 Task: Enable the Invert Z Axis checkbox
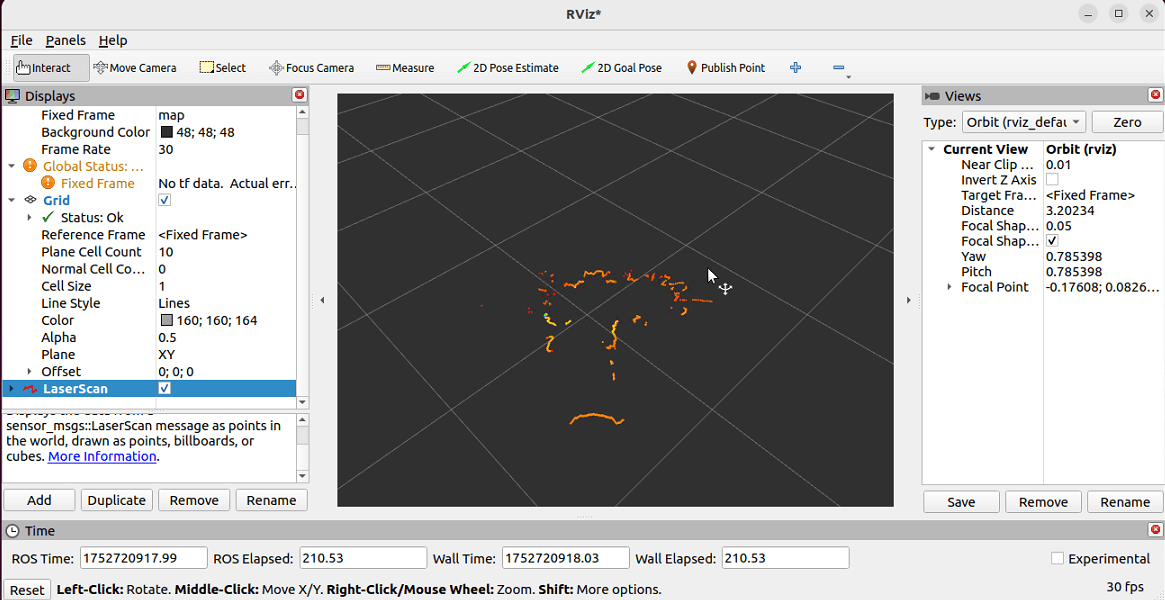(x=1052, y=180)
